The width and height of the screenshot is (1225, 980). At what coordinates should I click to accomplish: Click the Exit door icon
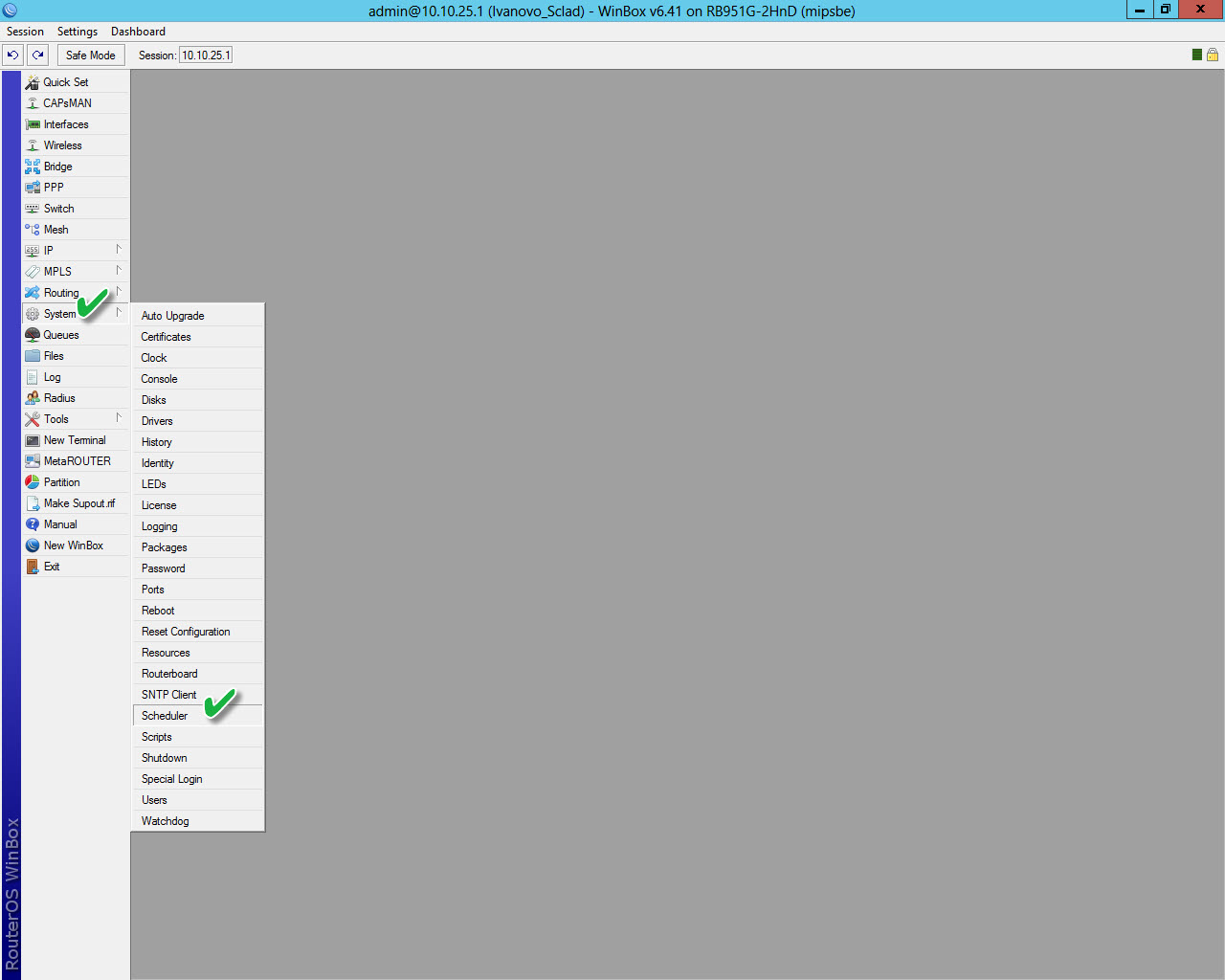pyautogui.click(x=33, y=567)
